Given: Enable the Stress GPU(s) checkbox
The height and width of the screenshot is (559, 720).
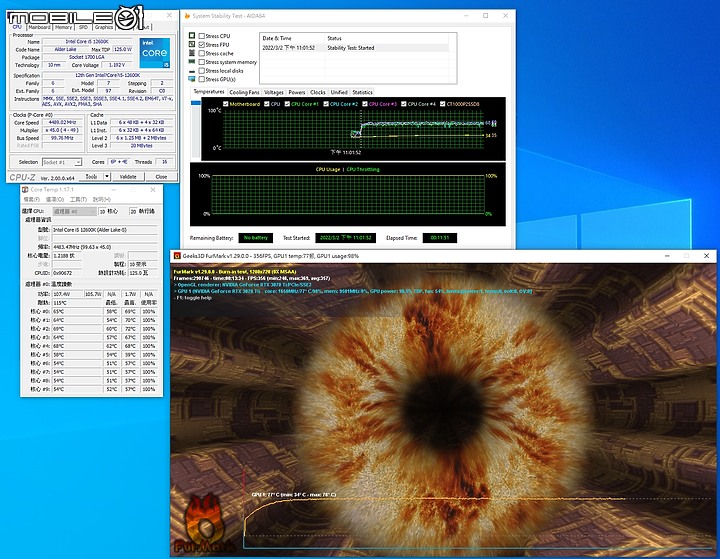Looking at the screenshot, I should pos(202,79).
